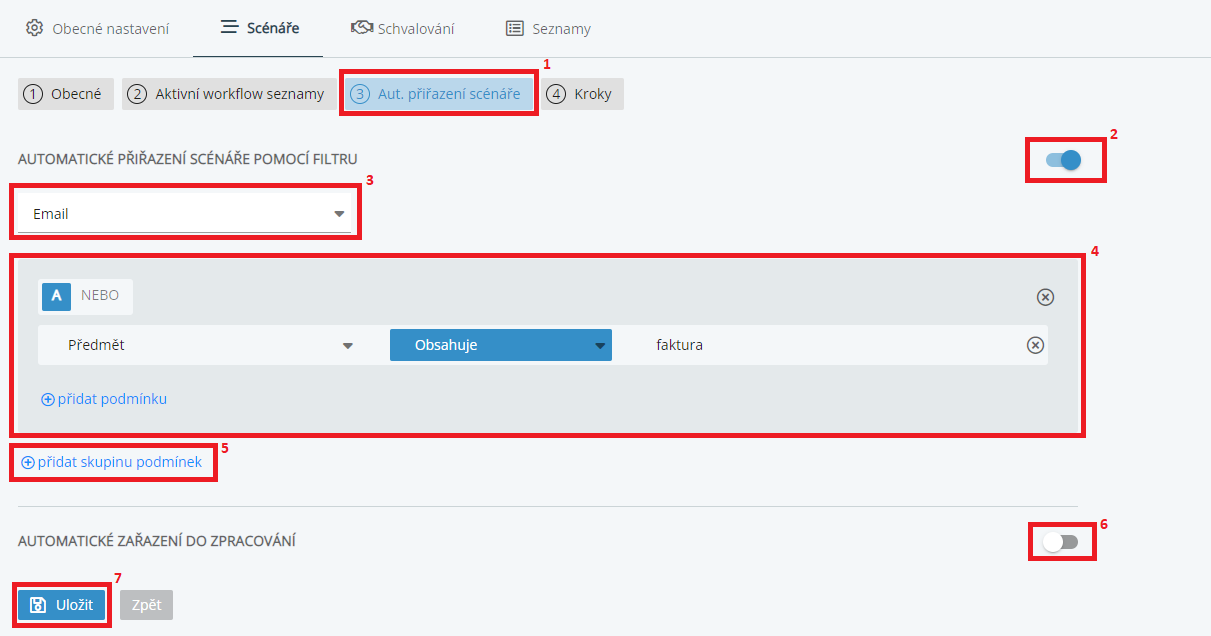The width and height of the screenshot is (1211, 636).
Task: Open the Email type dropdown
Action: [185, 214]
